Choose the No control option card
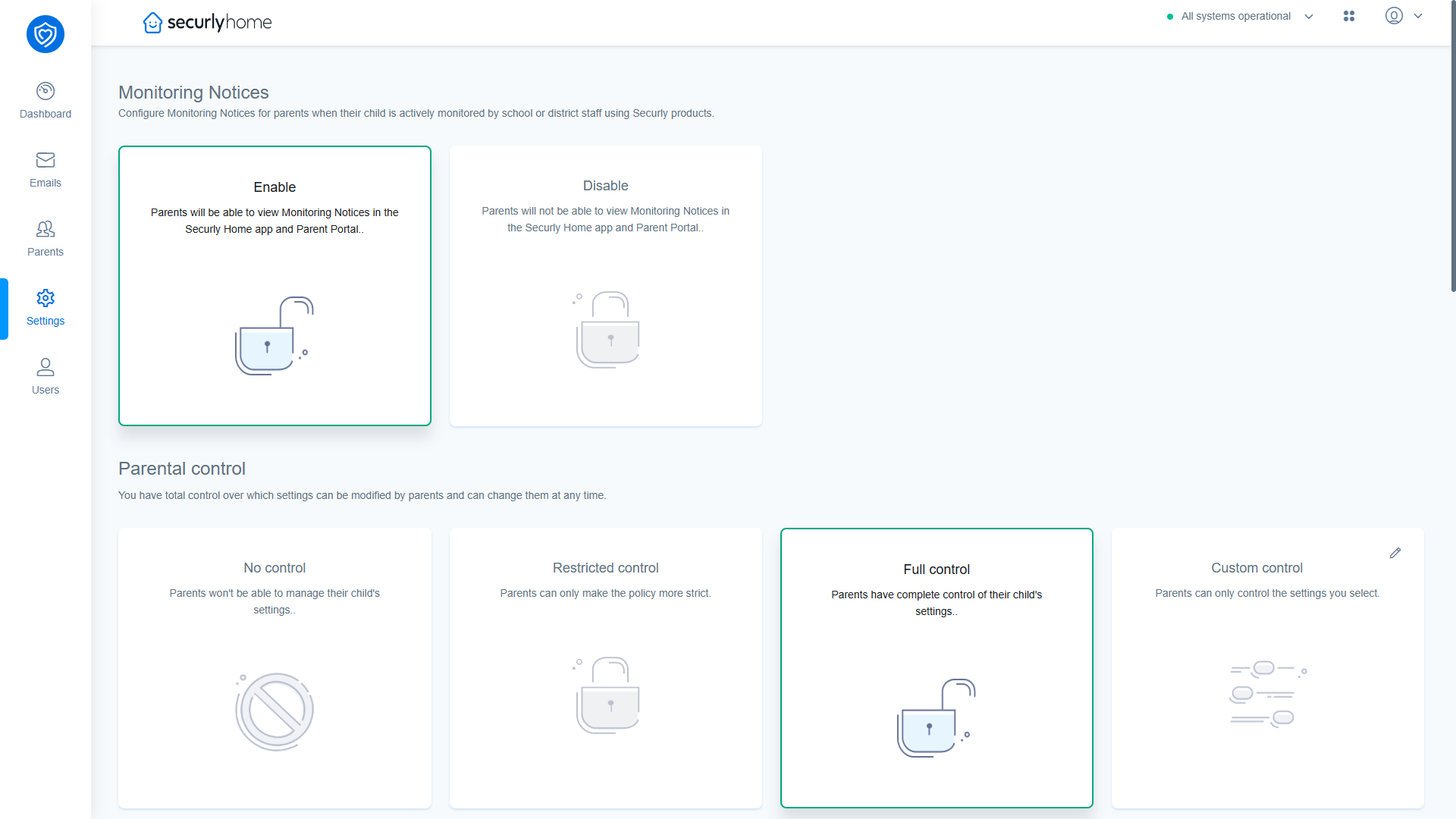This screenshot has width=1456, height=819. tap(275, 668)
